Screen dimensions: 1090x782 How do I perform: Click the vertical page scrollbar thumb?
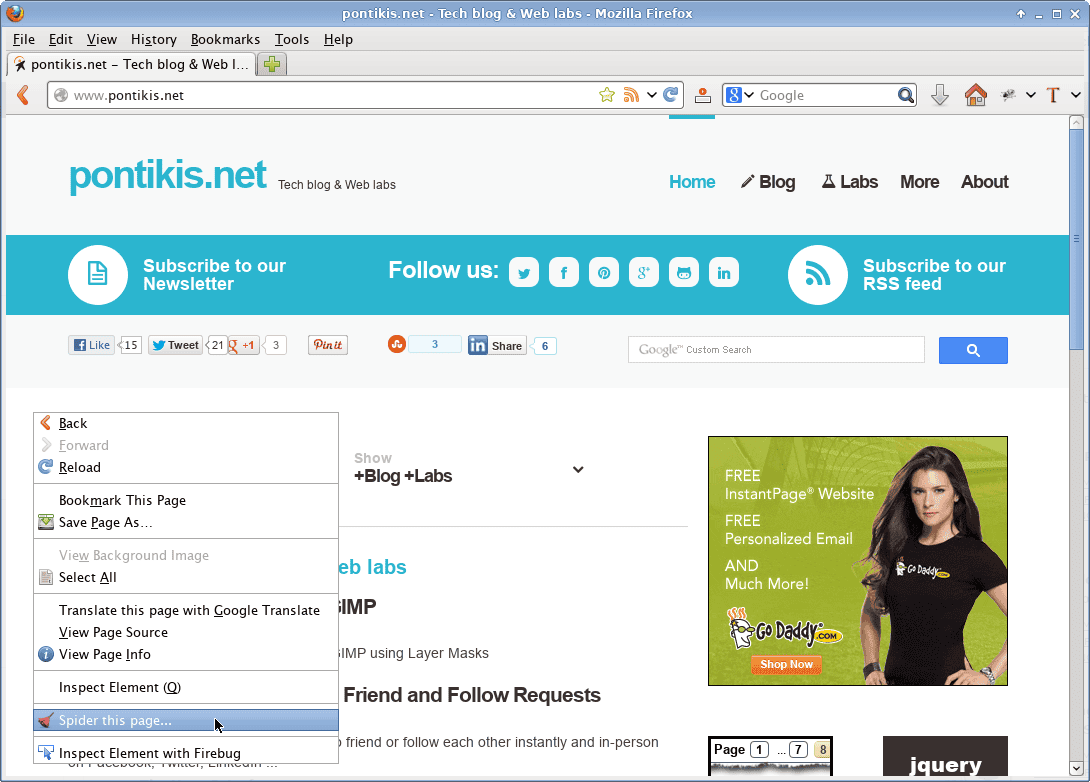1076,240
